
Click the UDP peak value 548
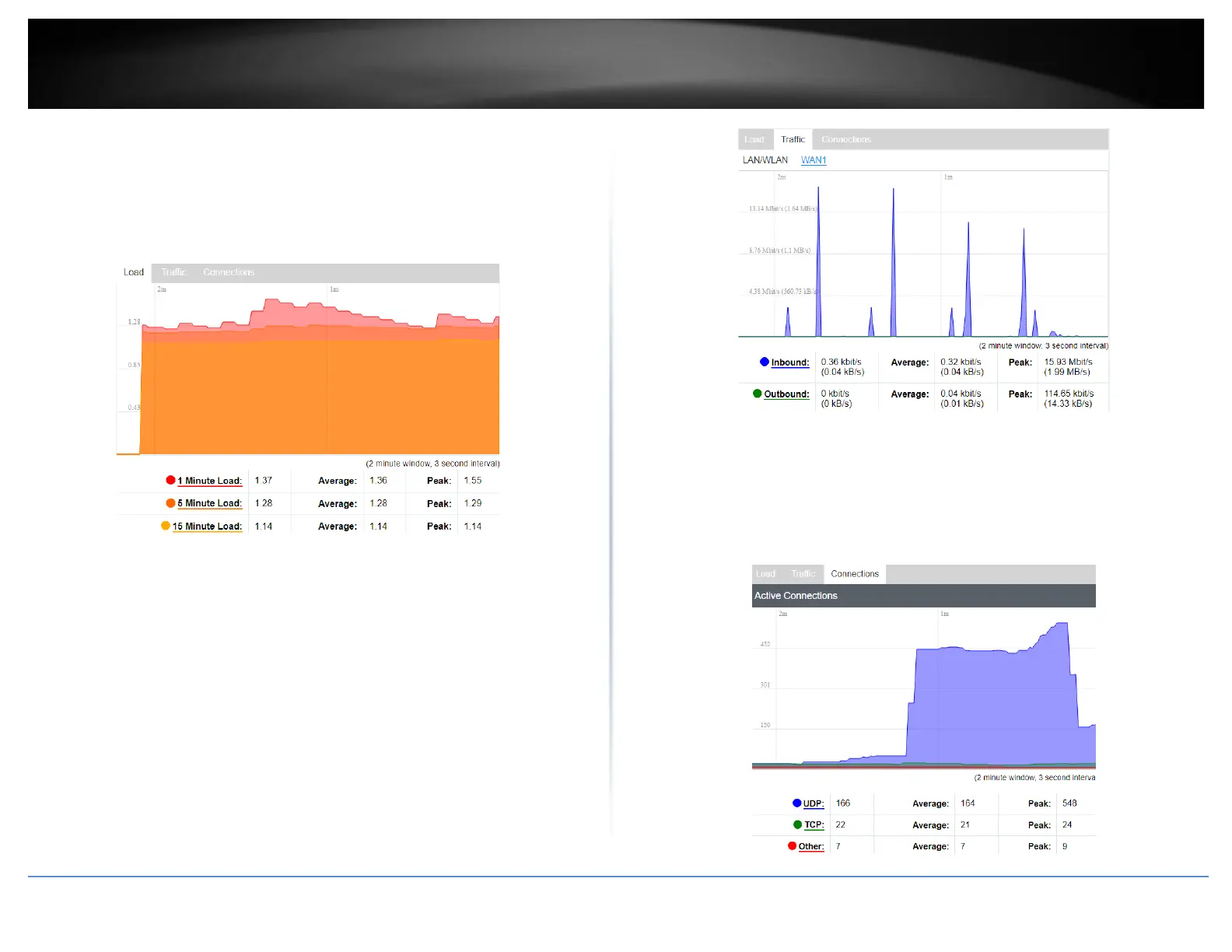1069,803
